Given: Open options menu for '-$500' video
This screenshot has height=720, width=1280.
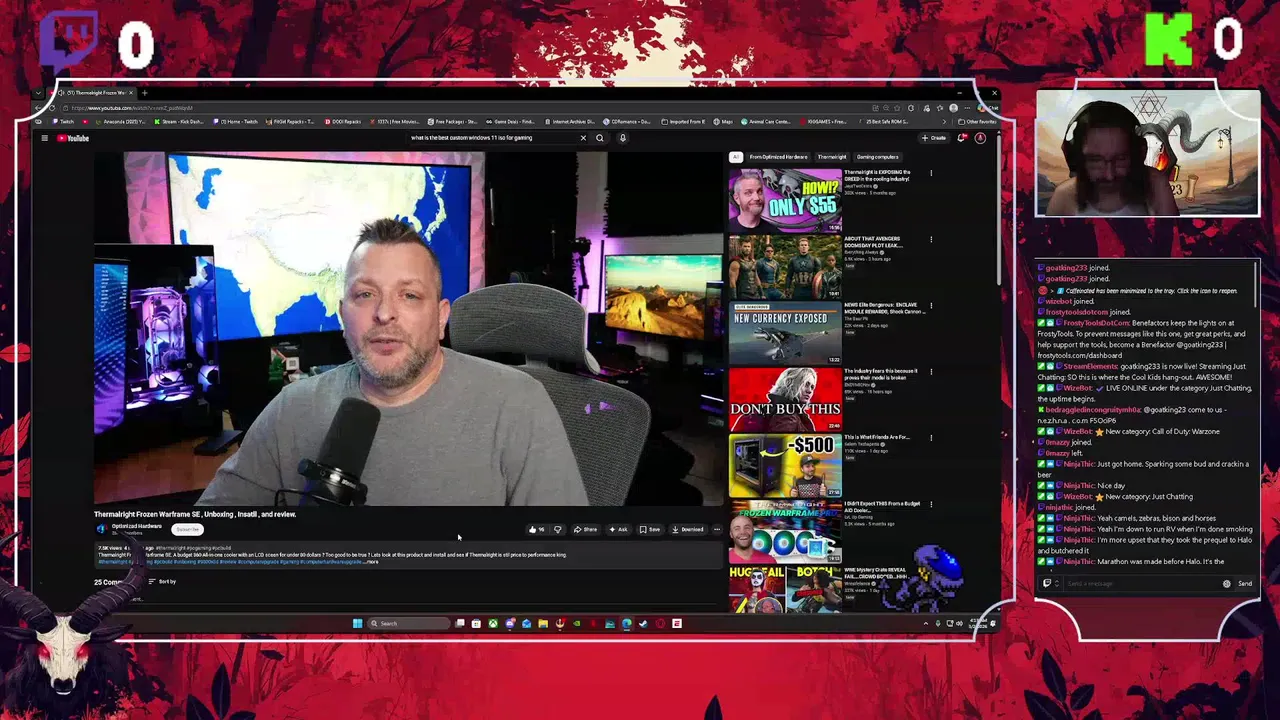Looking at the screenshot, I should (931, 437).
